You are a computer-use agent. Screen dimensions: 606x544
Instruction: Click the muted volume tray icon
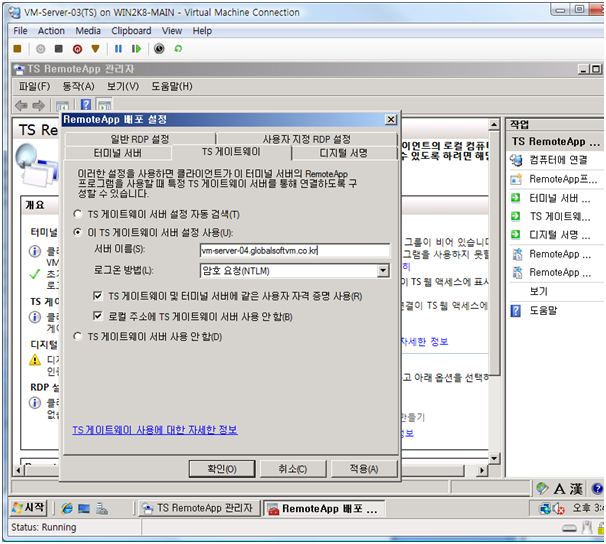point(559,508)
